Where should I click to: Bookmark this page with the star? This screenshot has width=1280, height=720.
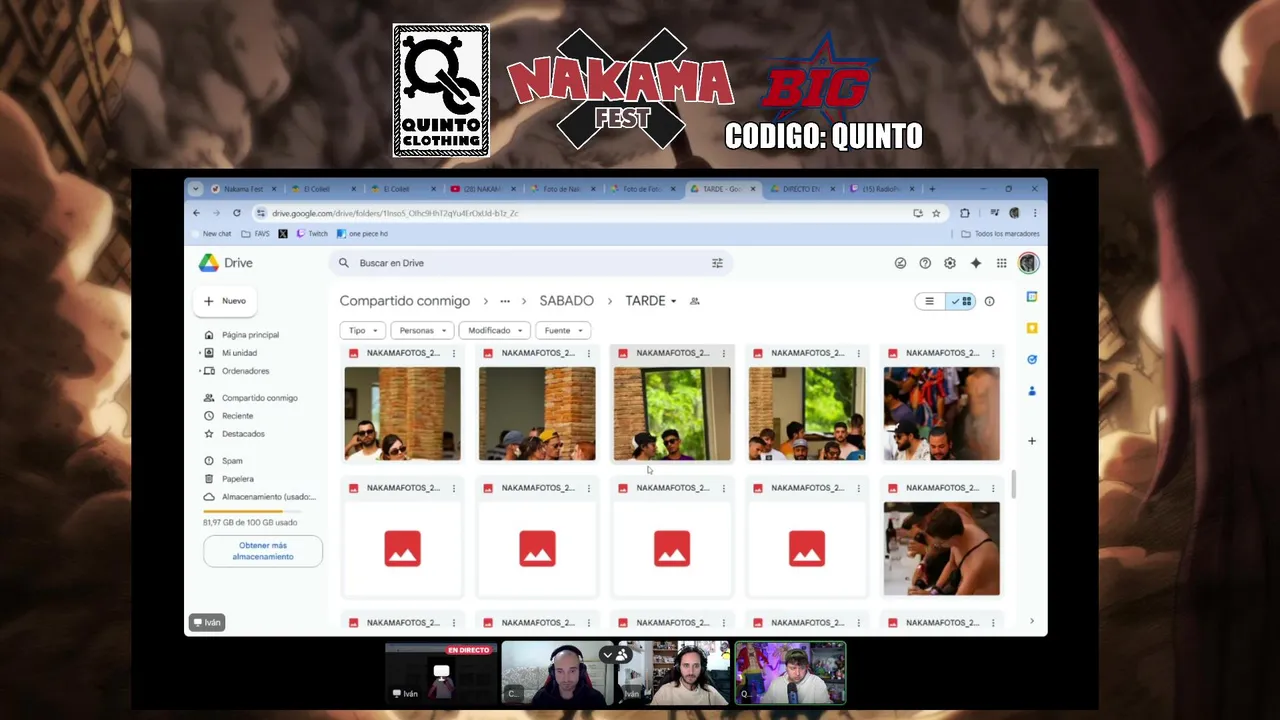pos(936,213)
